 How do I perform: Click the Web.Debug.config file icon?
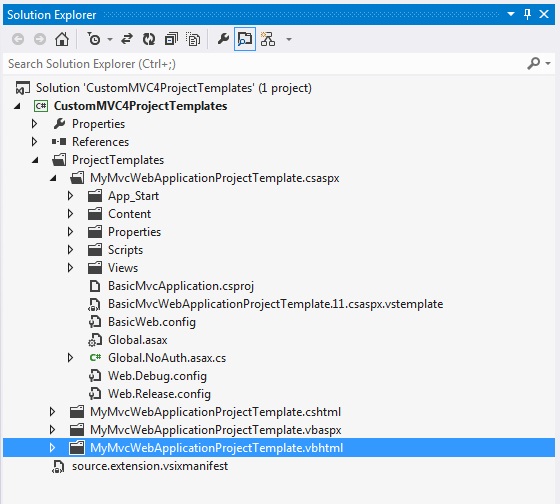click(x=95, y=376)
